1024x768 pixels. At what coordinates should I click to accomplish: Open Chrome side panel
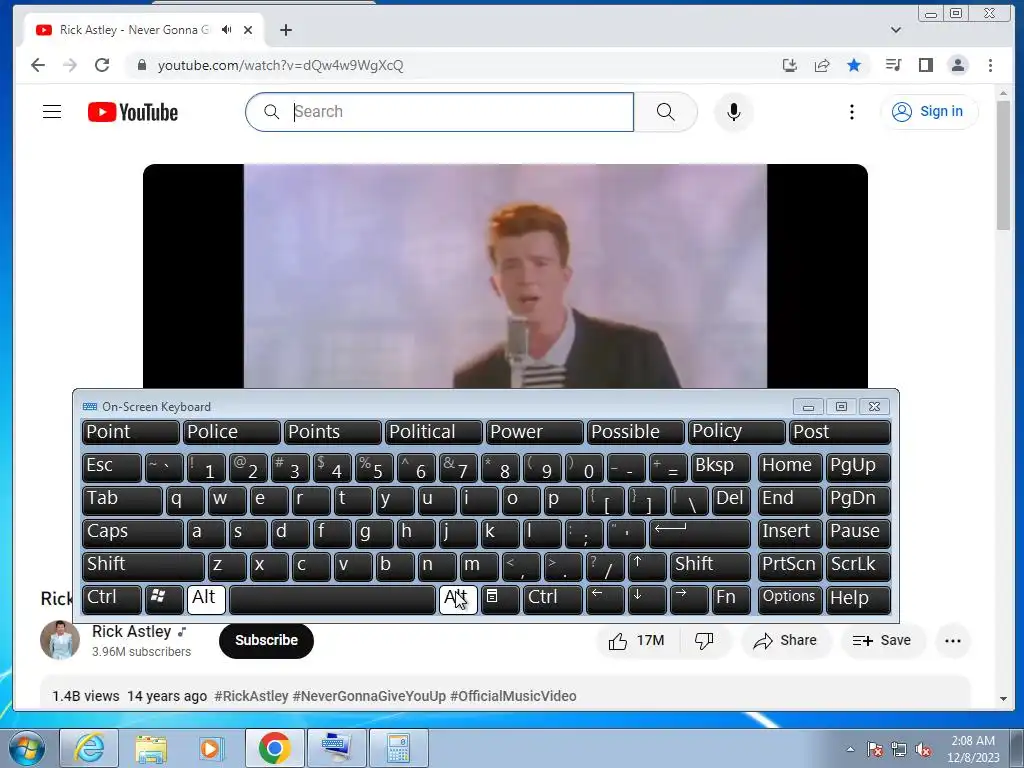[925, 65]
